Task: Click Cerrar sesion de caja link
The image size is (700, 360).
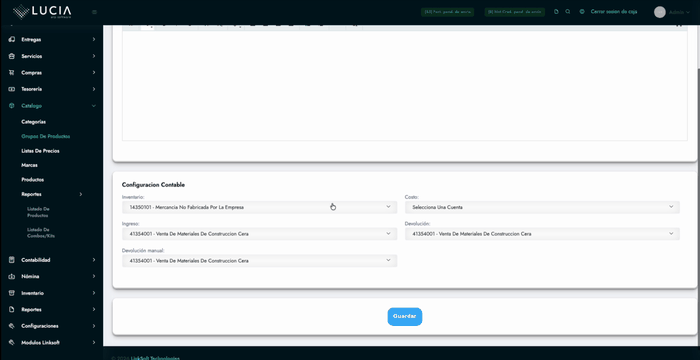Action: point(614,12)
